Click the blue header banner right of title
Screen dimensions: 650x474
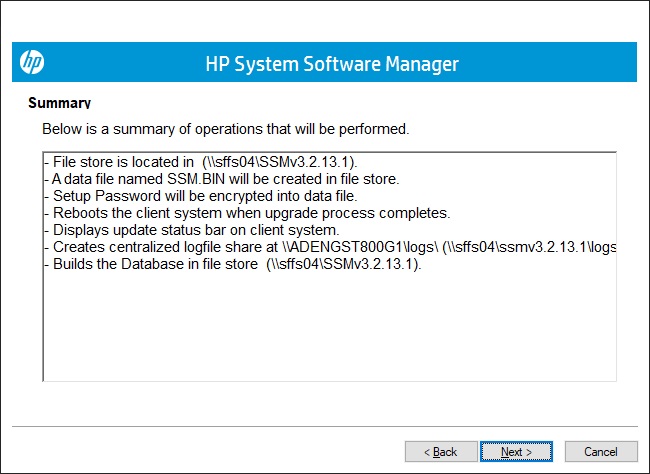click(x=550, y=64)
